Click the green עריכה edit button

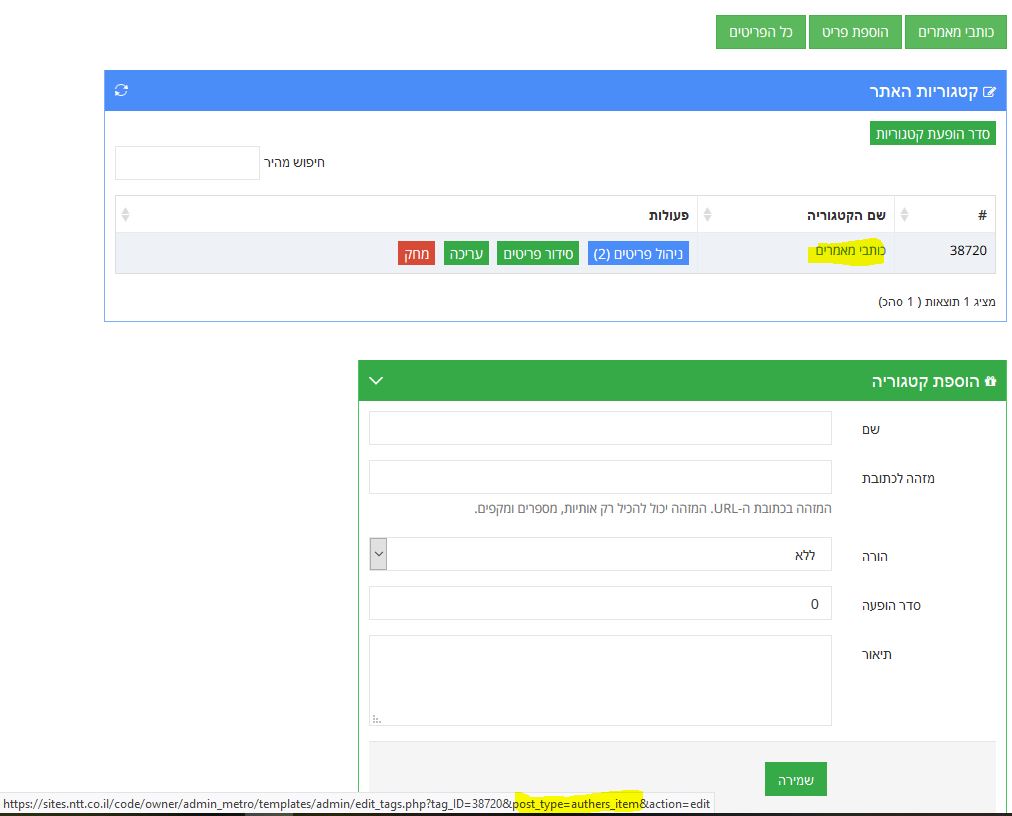[466, 254]
